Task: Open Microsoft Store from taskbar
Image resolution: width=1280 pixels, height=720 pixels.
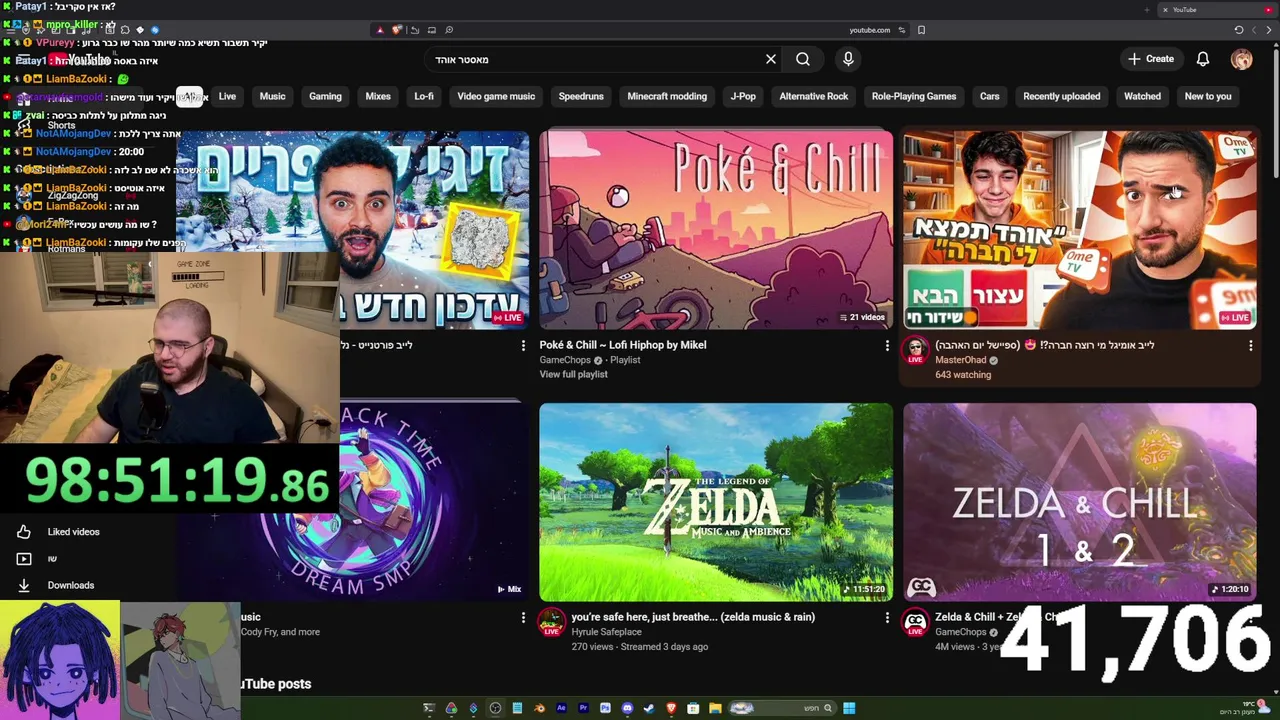Action: tap(693, 708)
